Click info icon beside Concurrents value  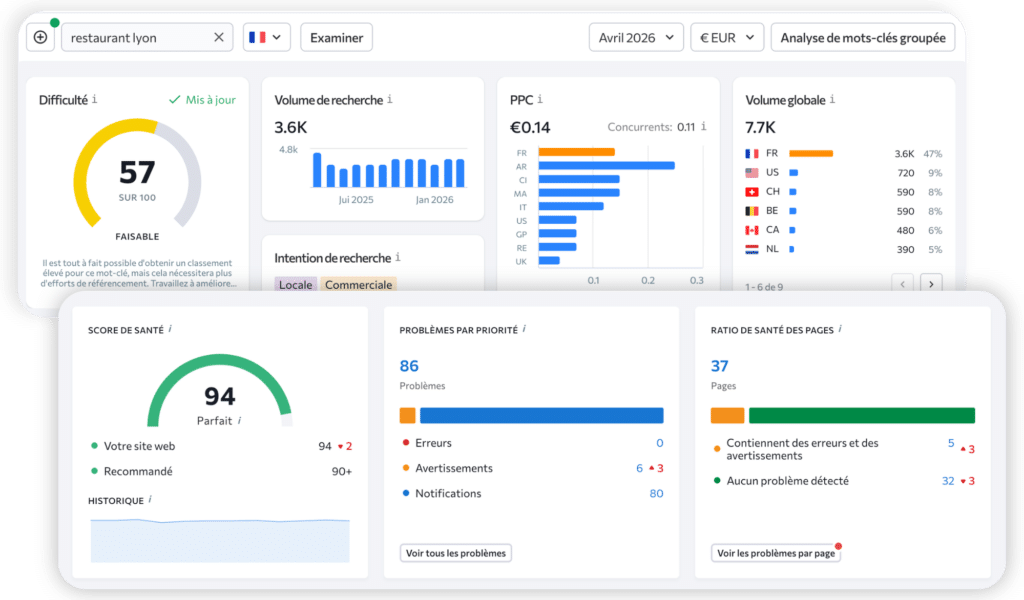point(703,126)
